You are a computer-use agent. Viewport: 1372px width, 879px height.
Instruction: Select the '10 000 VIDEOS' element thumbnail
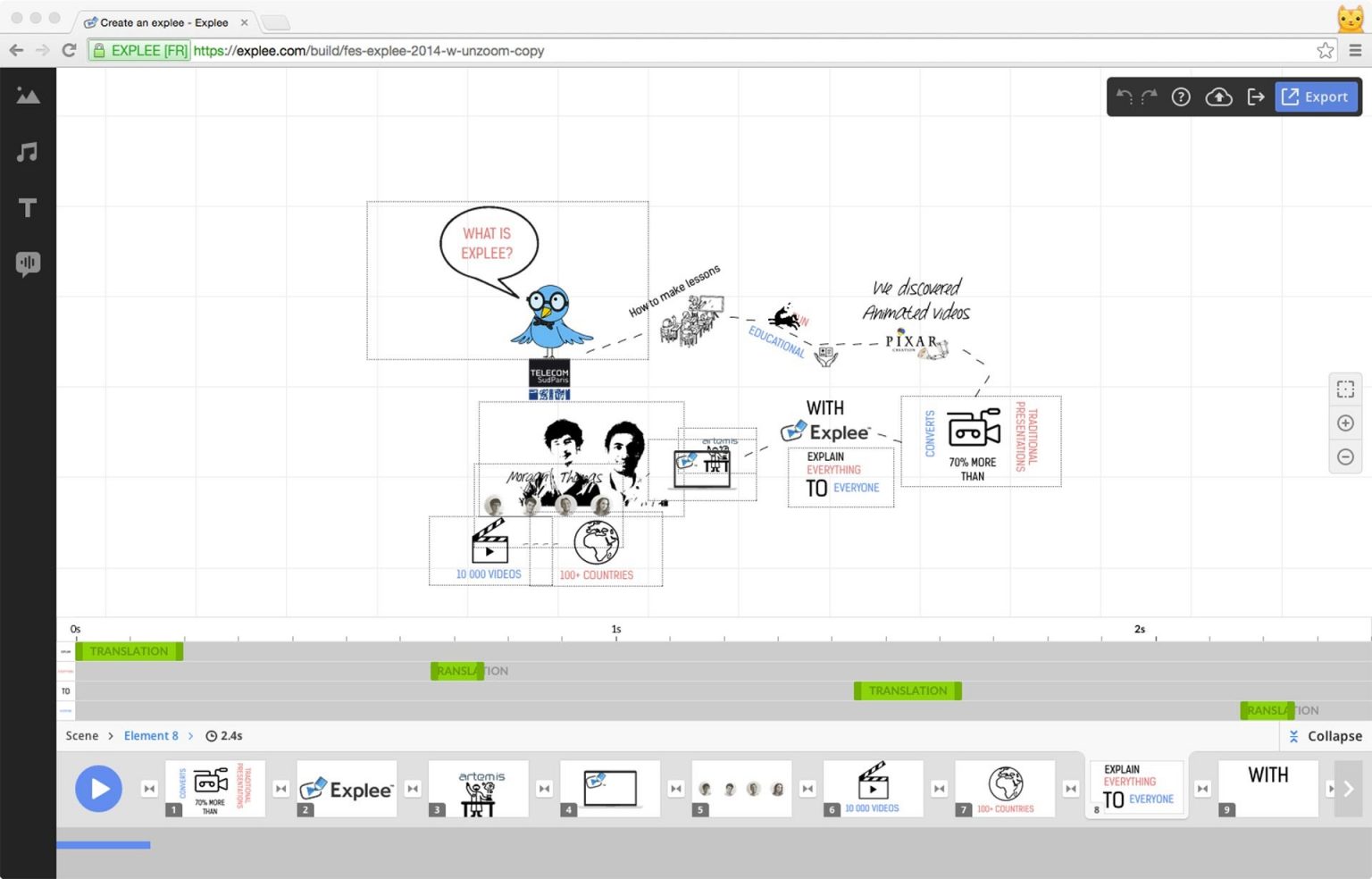click(873, 788)
